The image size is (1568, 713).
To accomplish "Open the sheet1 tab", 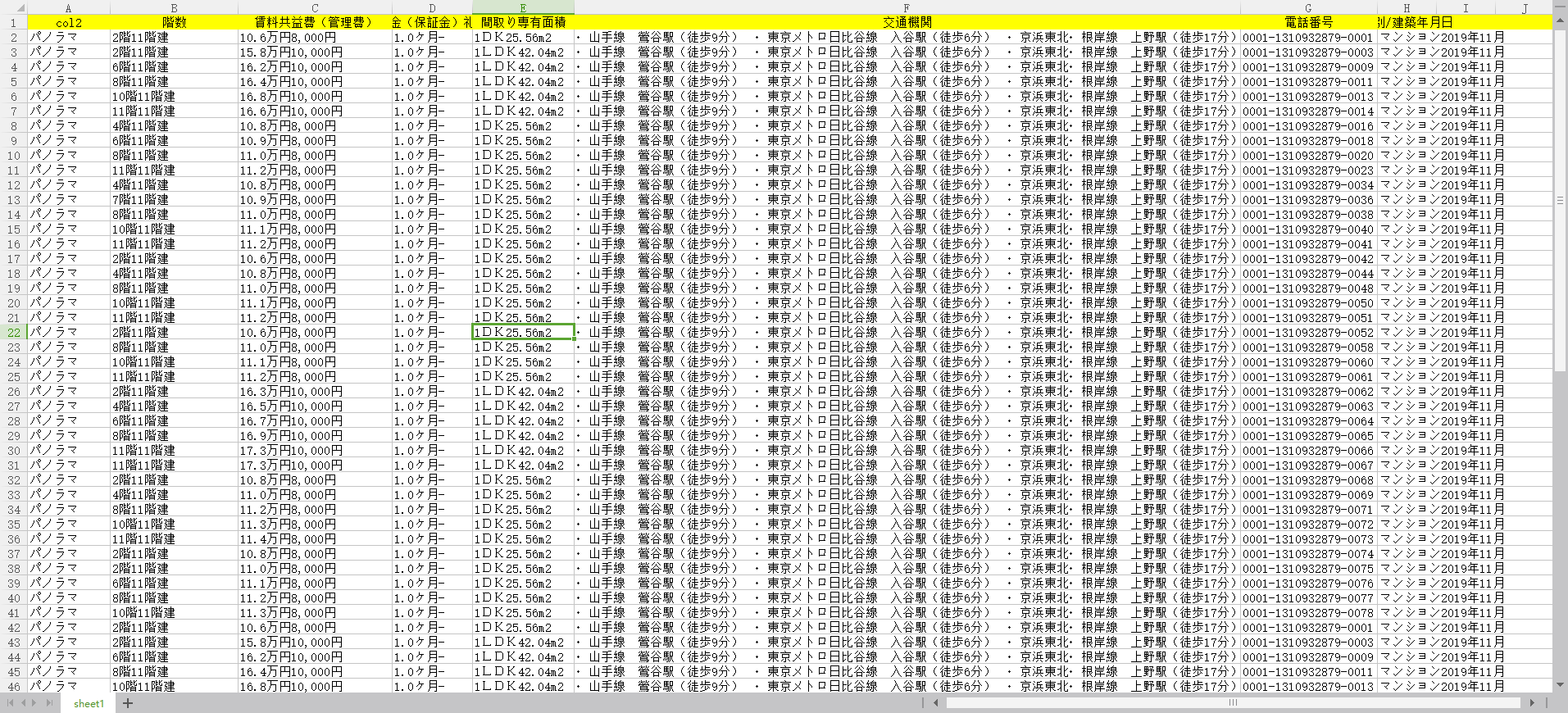I will click(x=89, y=703).
